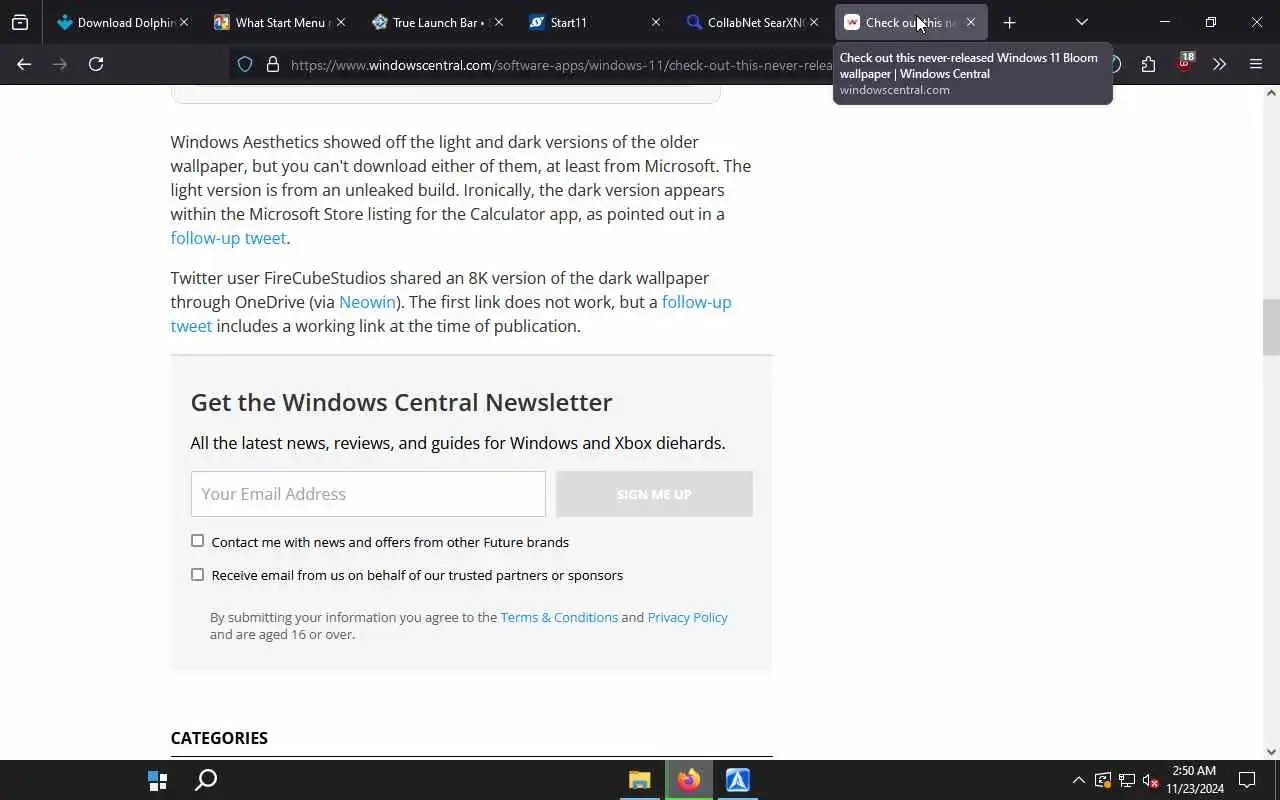Expand the list all tabs dropdown

point(1081,22)
